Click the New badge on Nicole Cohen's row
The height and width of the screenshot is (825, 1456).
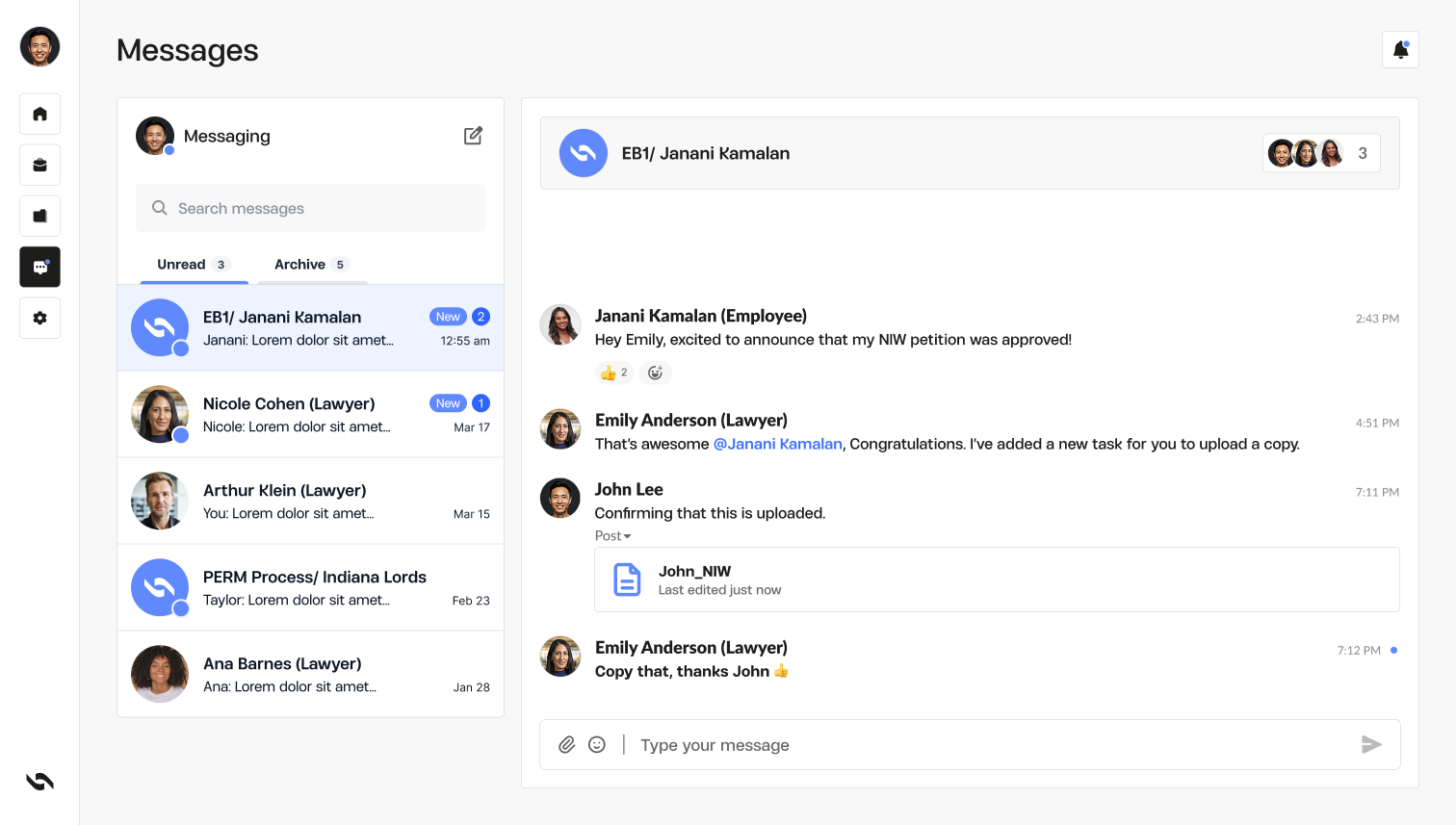point(448,403)
